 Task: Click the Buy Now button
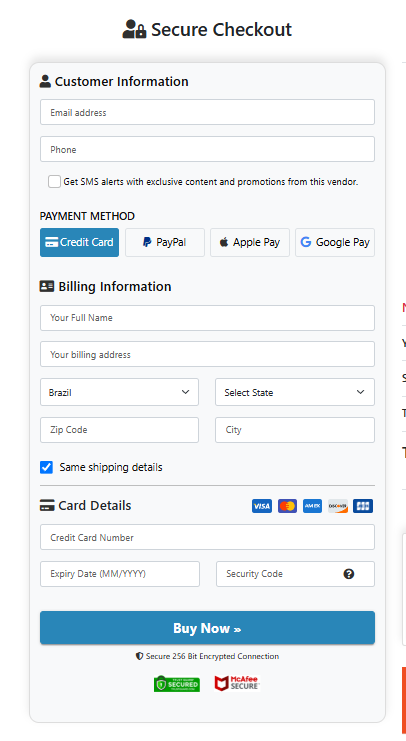click(x=207, y=628)
